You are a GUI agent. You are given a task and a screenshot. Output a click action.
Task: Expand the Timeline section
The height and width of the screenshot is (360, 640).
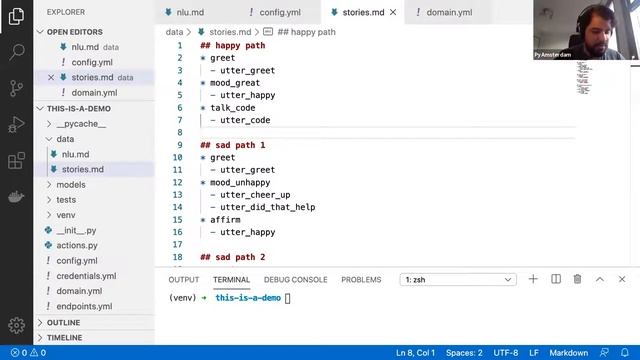tap(64, 338)
